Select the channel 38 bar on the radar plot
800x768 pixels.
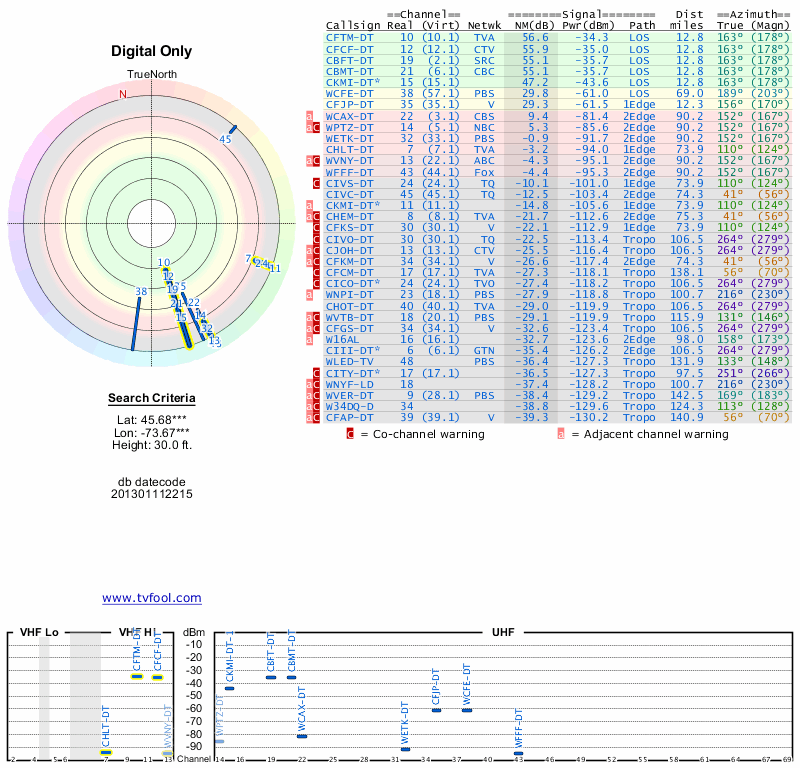click(136, 320)
